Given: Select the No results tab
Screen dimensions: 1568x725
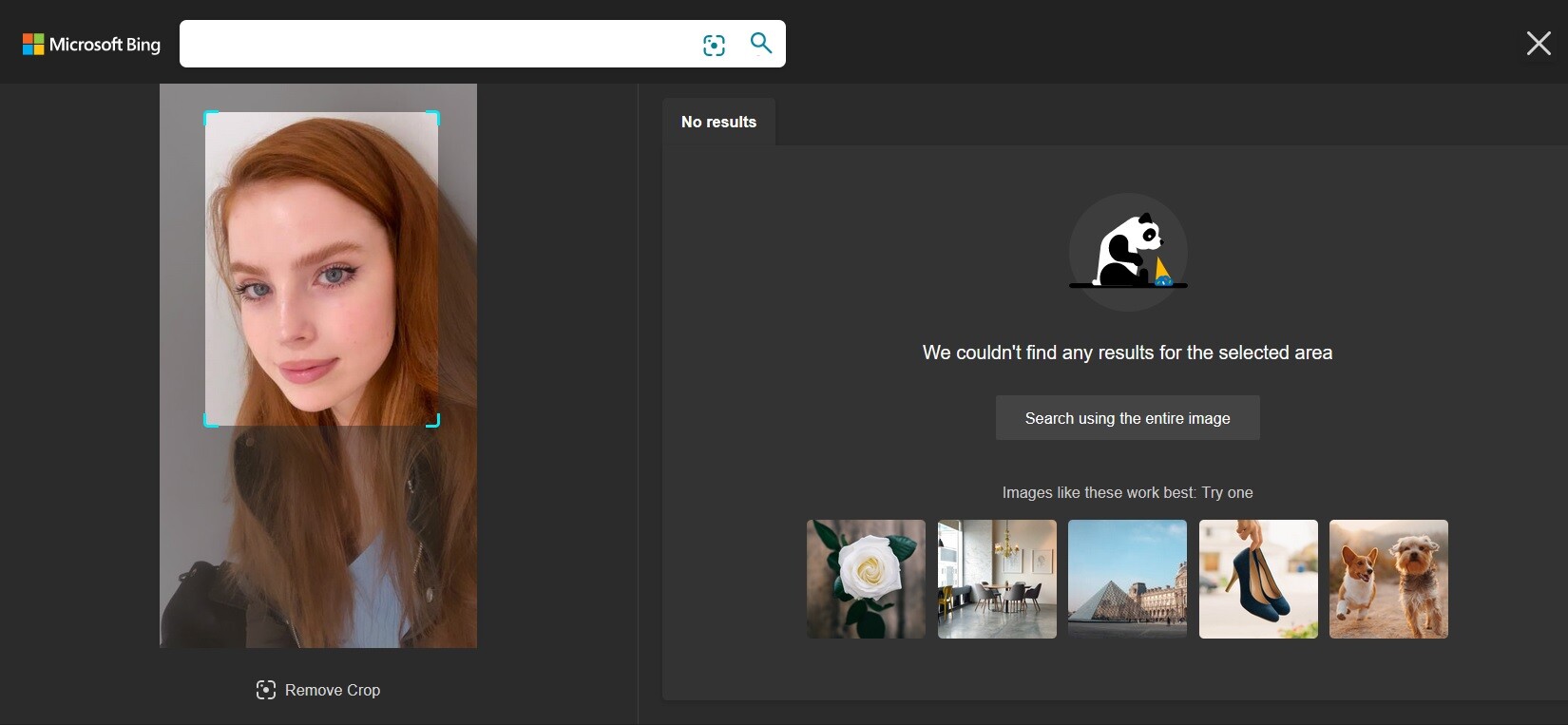Looking at the screenshot, I should click(x=718, y=122).
